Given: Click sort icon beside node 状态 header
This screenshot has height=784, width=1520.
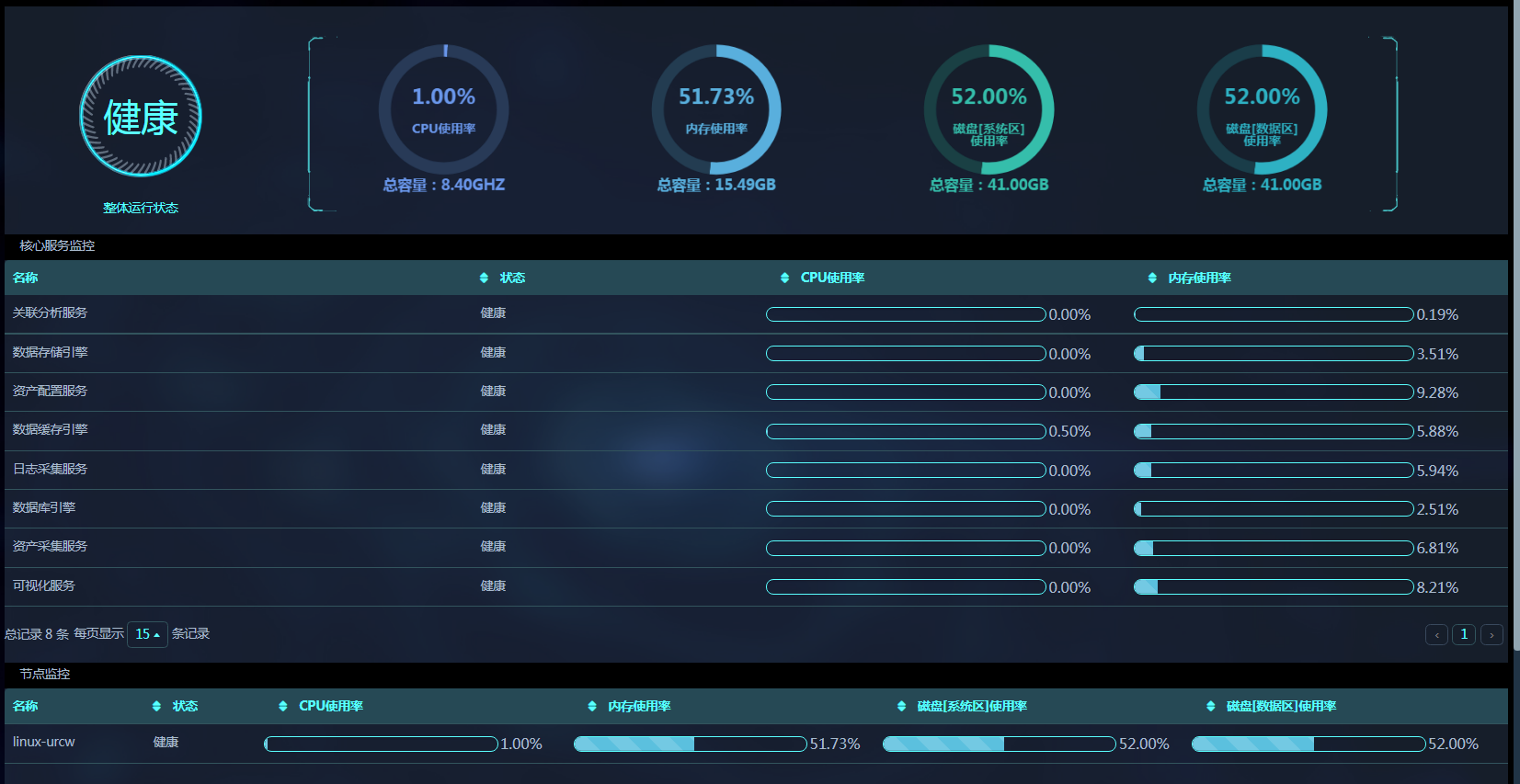Looking at the screenshot, I should (x=156, y=706).
